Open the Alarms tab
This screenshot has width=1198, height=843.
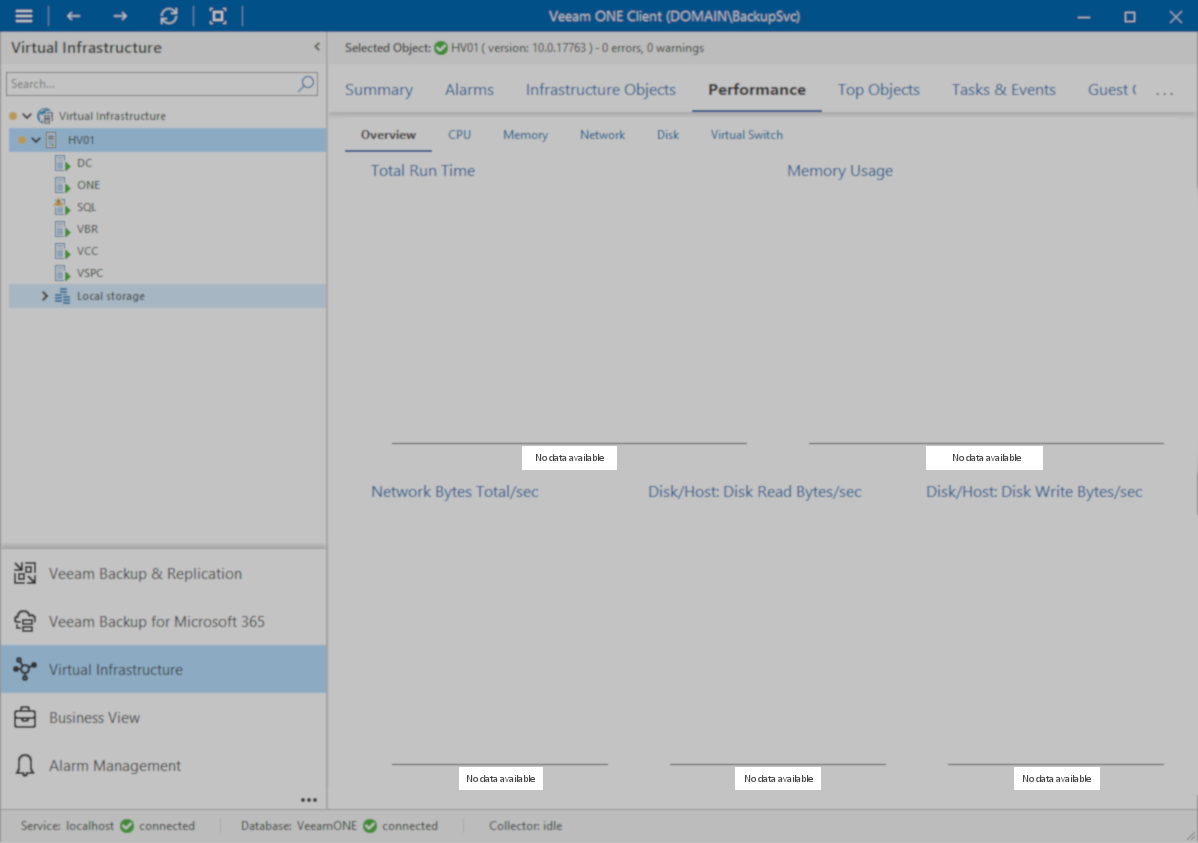[x=469, y=89]
